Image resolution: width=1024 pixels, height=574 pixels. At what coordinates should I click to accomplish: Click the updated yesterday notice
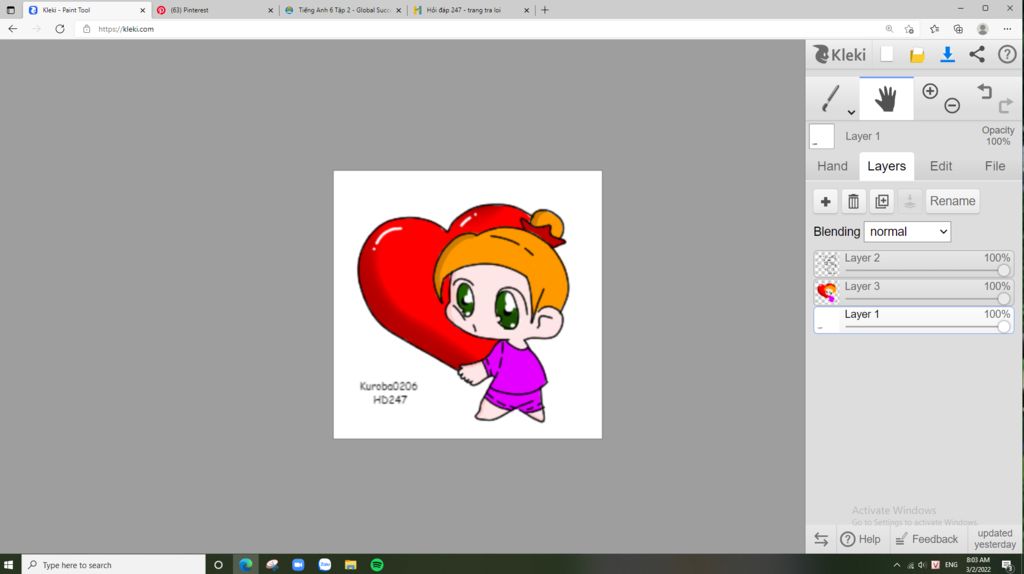click(x=995, y=539)
